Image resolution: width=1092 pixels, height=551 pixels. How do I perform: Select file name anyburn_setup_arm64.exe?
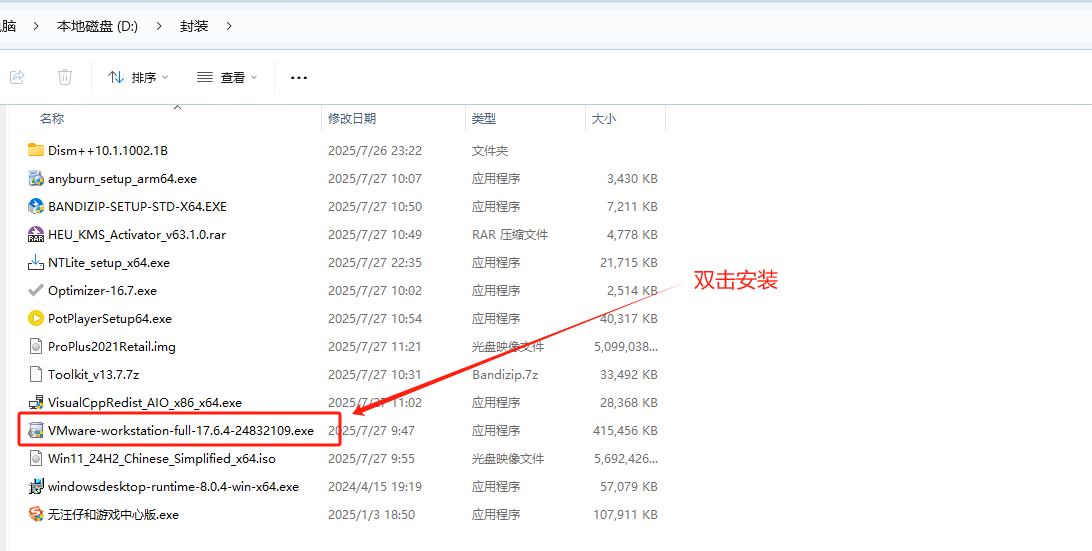pyautogui.click(x=123, y=178)
